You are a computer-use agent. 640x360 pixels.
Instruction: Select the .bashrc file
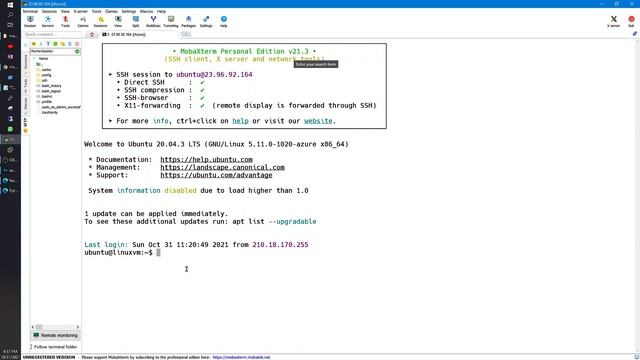47,96
